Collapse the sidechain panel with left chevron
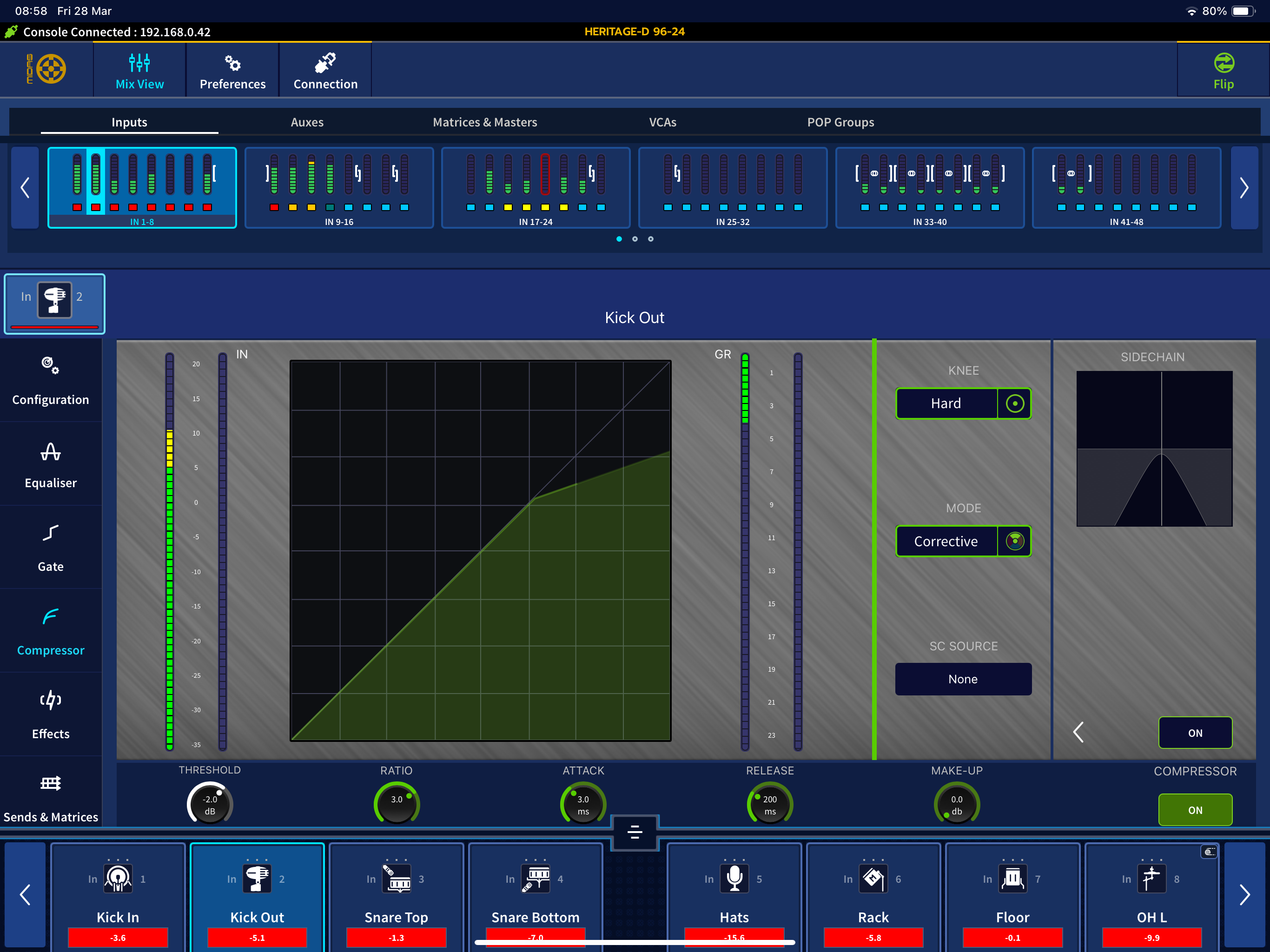 click(1078, 732)
